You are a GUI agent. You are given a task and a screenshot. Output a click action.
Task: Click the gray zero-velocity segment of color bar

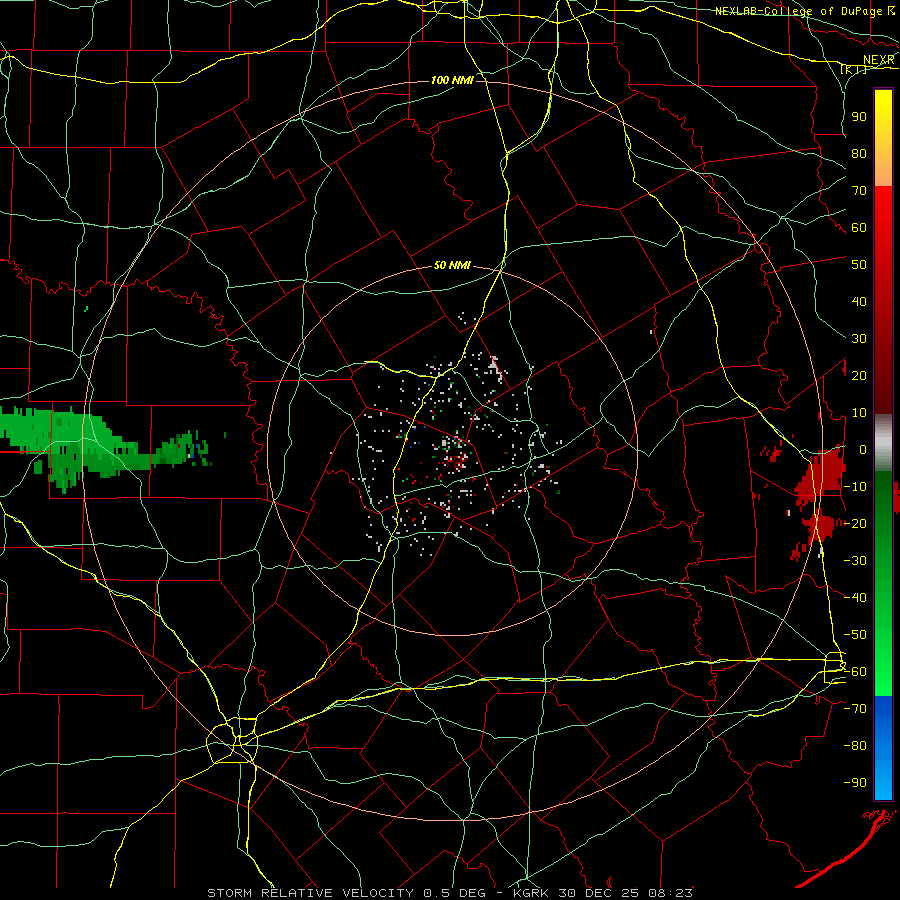883,443
